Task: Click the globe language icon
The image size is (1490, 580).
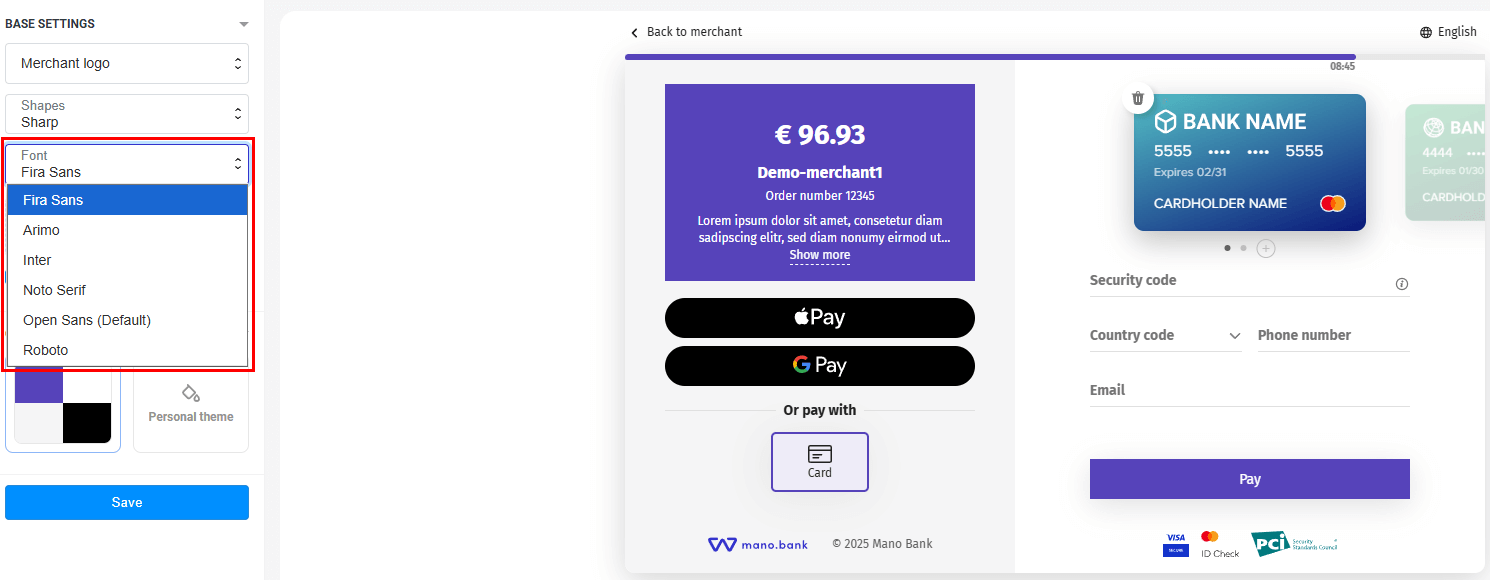Action: (x=1426, y=32)
